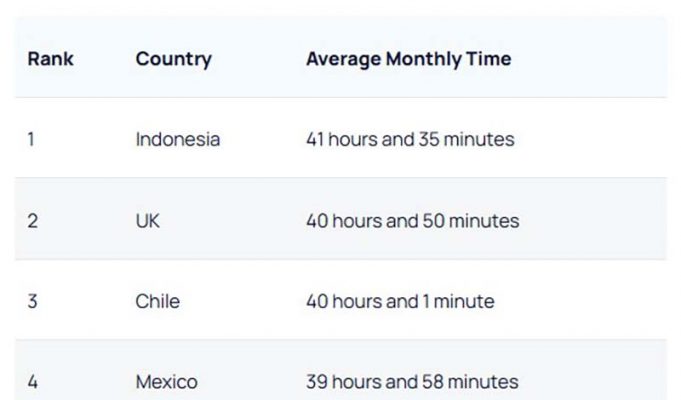The height and width of the screenshot is (400, 681).
Task: Select the UK country cell
Action: pyautogui.click(x=147, y=221)
